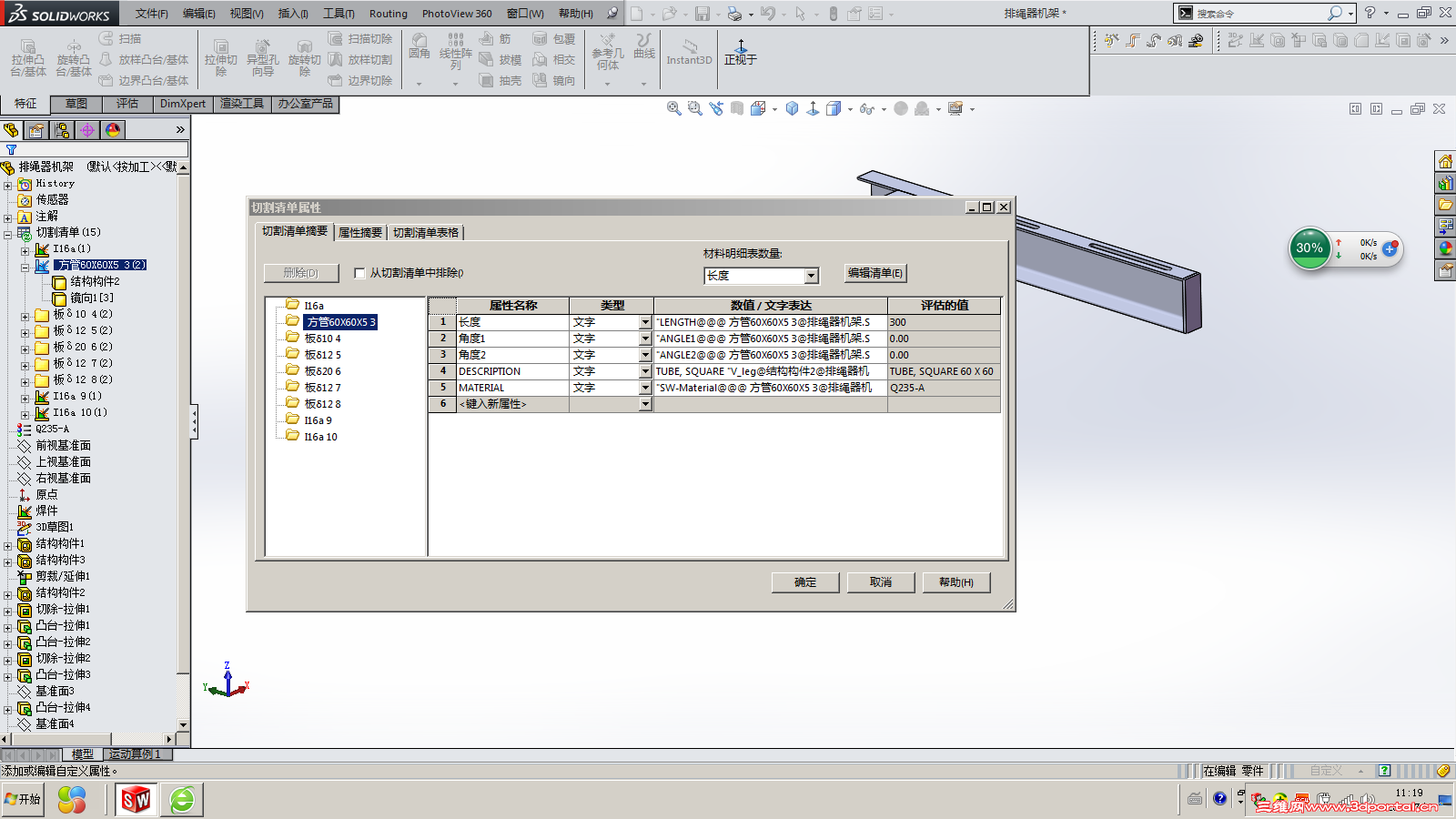
Task: Click the feature tree scroll-down arrow
Action: pyautogui.click(x=184, y=725)
